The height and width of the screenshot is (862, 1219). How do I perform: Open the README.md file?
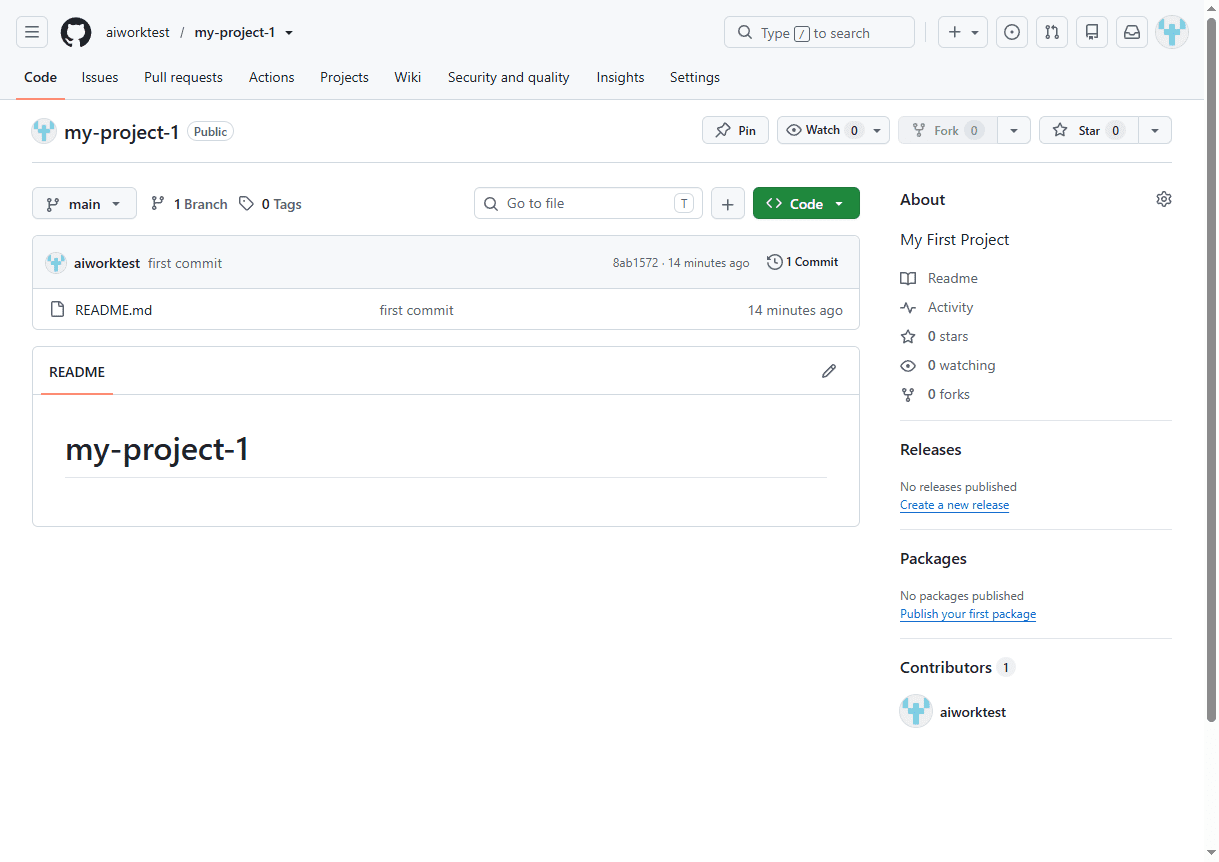[x=114, y=310]
